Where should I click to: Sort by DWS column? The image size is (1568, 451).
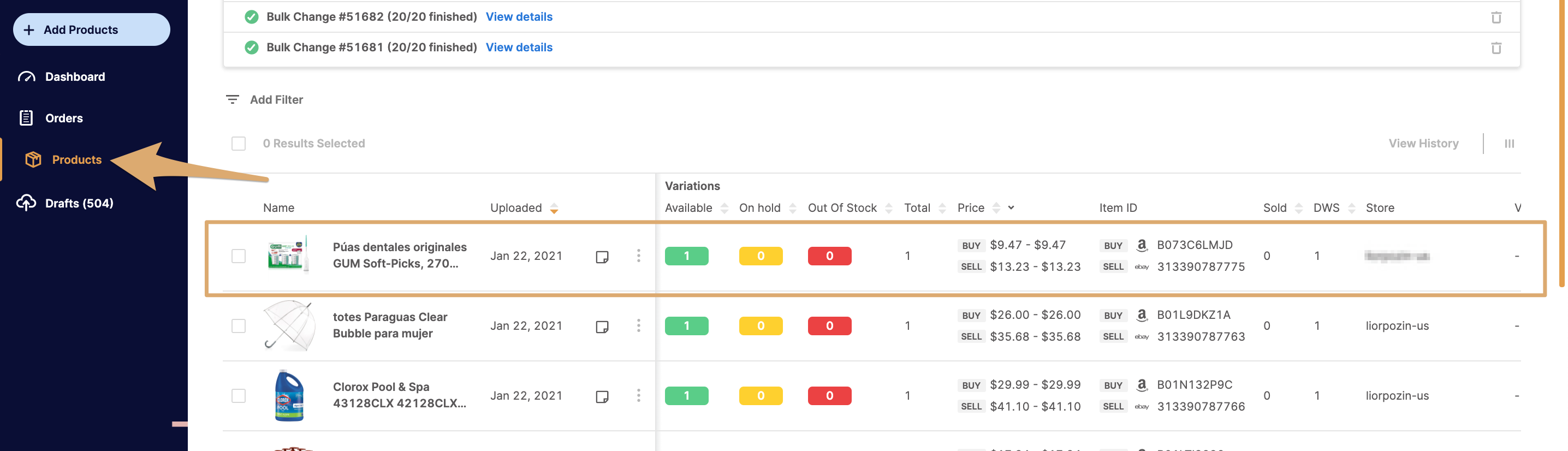pos(1351,208)
